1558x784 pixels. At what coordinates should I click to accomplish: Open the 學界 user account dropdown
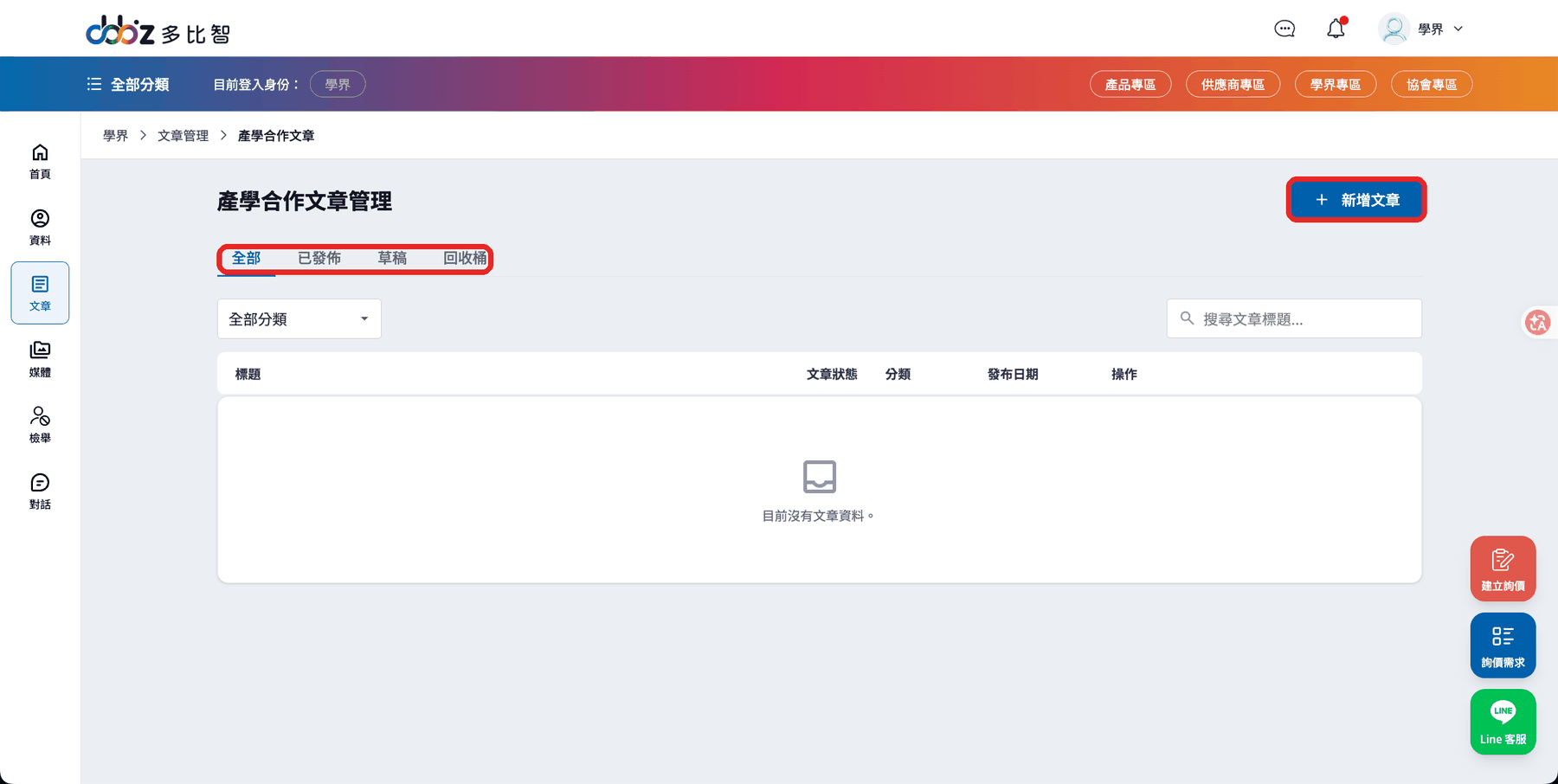[x=1421, y=29]
